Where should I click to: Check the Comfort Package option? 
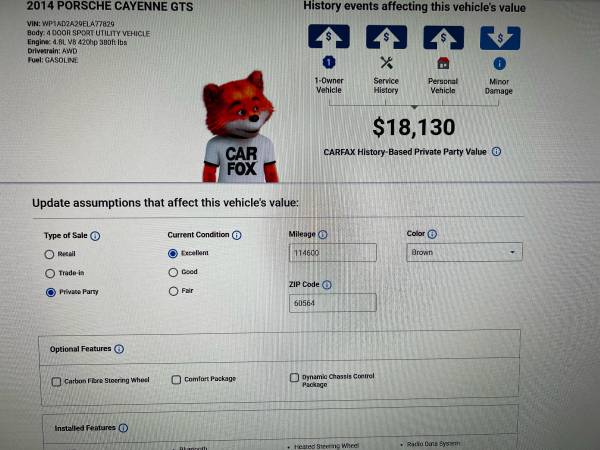tap(176, 380)
